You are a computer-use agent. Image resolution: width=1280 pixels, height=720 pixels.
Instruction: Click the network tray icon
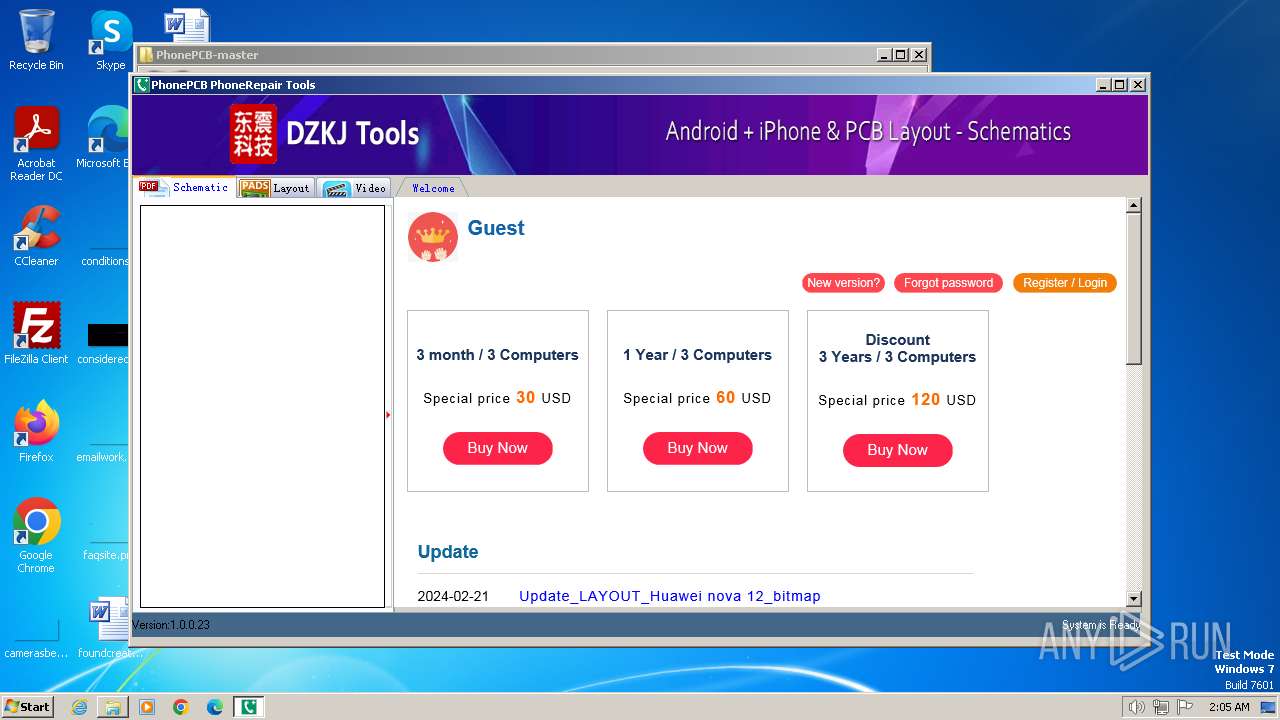tap(1161, 707)
